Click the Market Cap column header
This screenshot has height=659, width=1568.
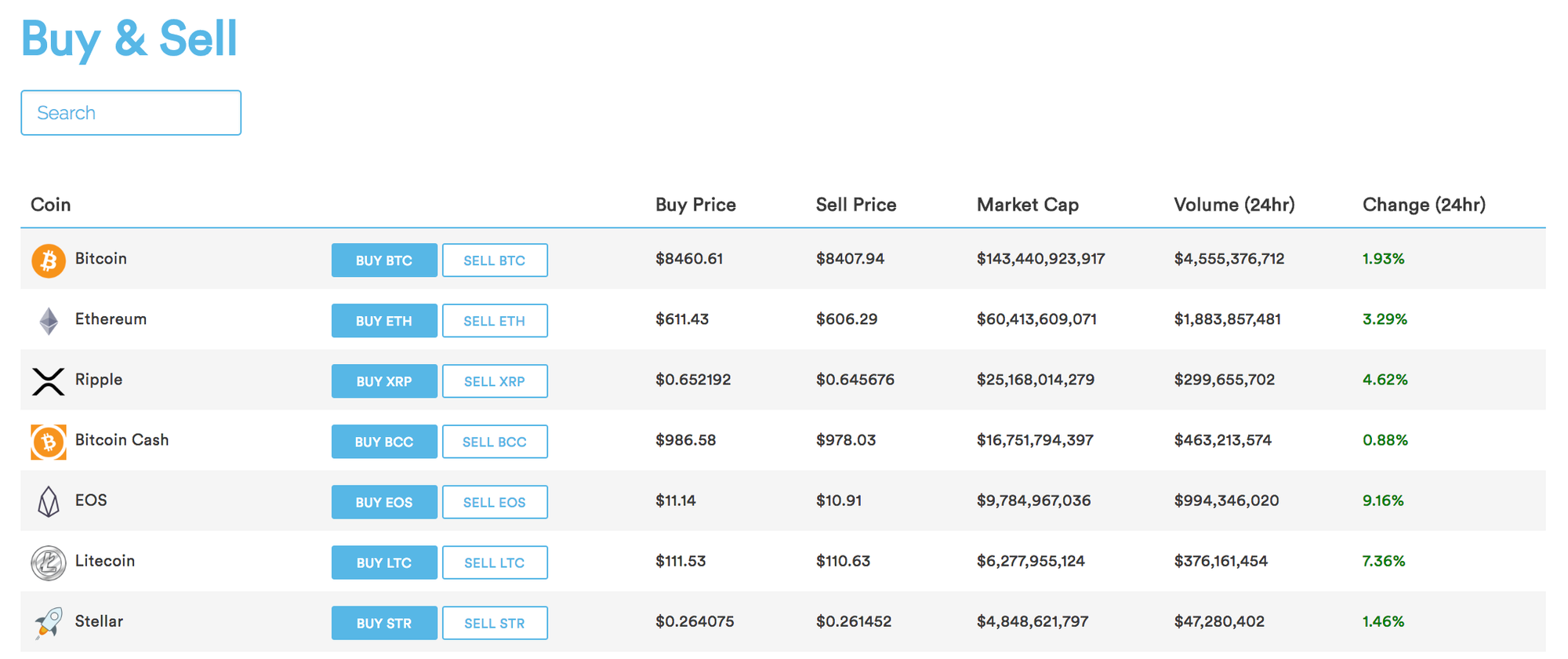[x=1028, y=205]
